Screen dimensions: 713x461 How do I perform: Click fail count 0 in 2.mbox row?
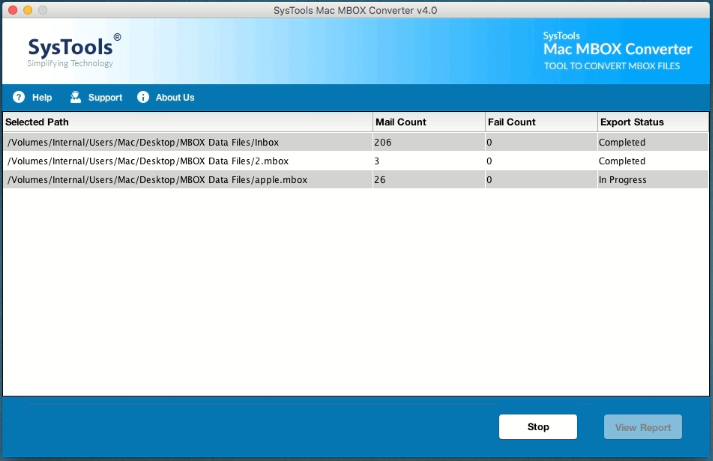tap(489, 161)
